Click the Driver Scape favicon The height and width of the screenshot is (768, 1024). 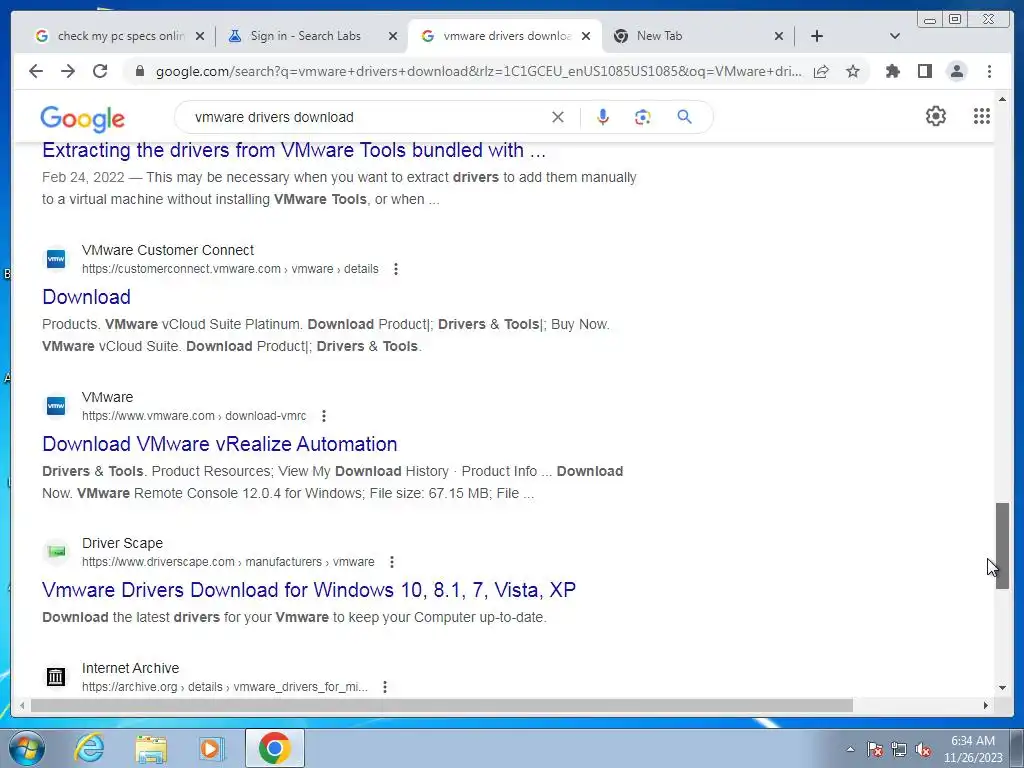pos(56,552)
